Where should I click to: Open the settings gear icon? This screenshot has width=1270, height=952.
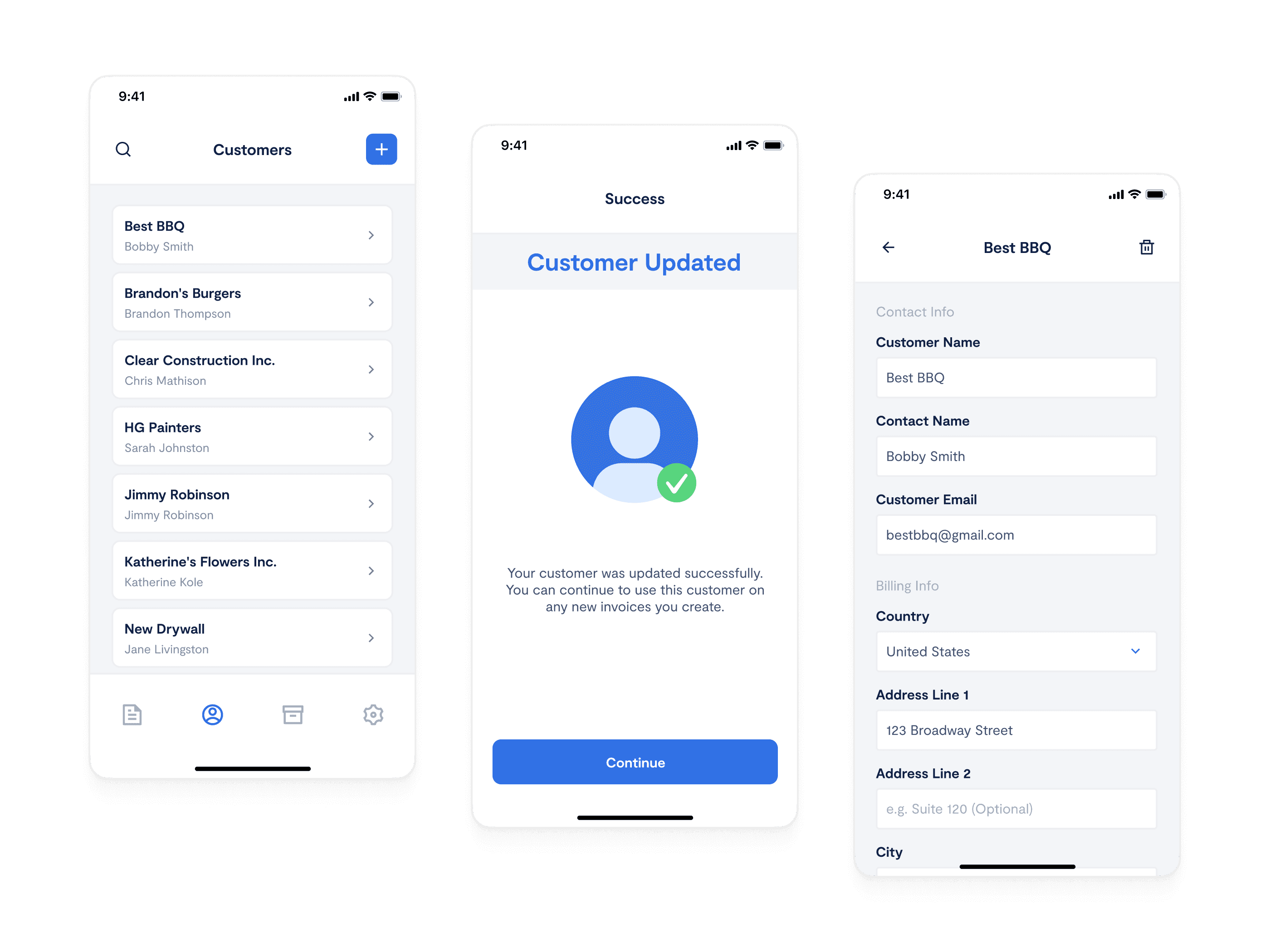[373, 713]
